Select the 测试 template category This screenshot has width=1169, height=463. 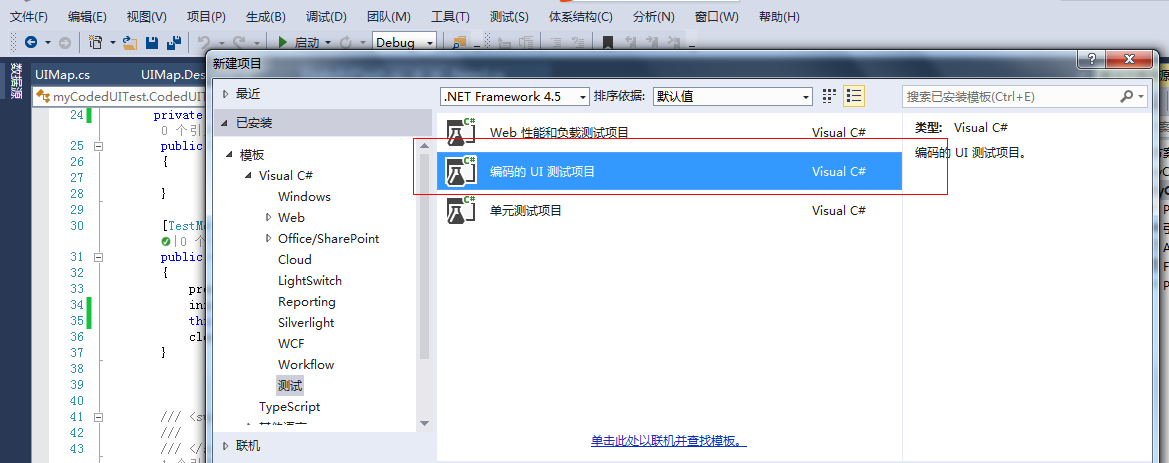pos(290,385)
